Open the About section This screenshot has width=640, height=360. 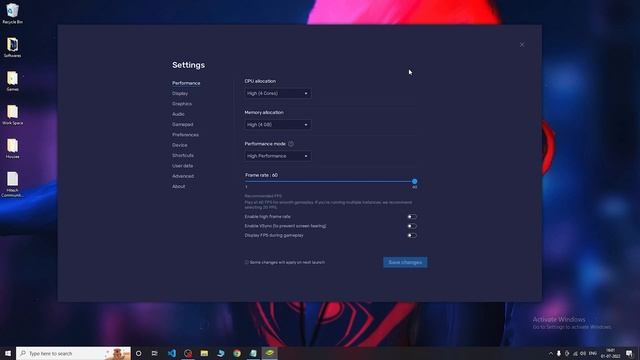click(x=178, y=187)
